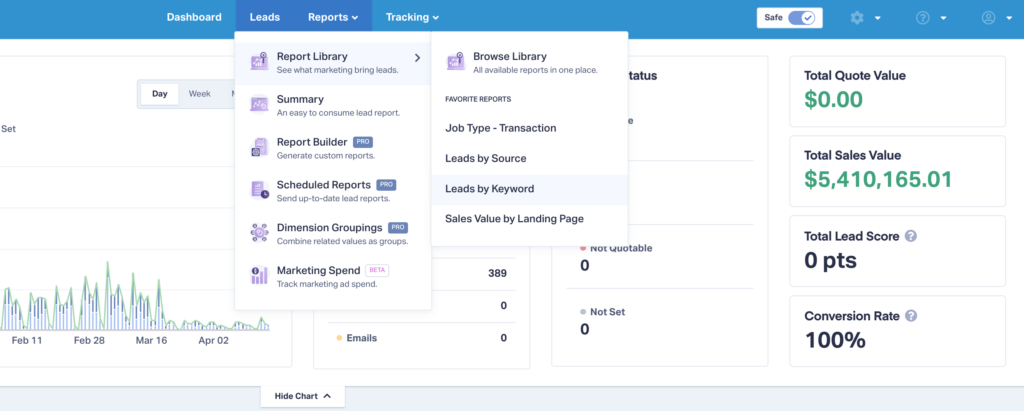
Task: Click the Apr 02 date label on chart
Action: coord(214,341)
